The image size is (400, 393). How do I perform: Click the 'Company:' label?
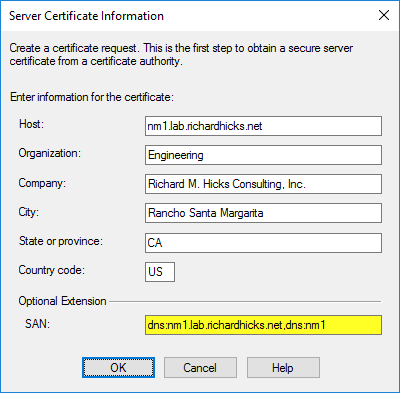pyautogui.click(x=42, y=183)
